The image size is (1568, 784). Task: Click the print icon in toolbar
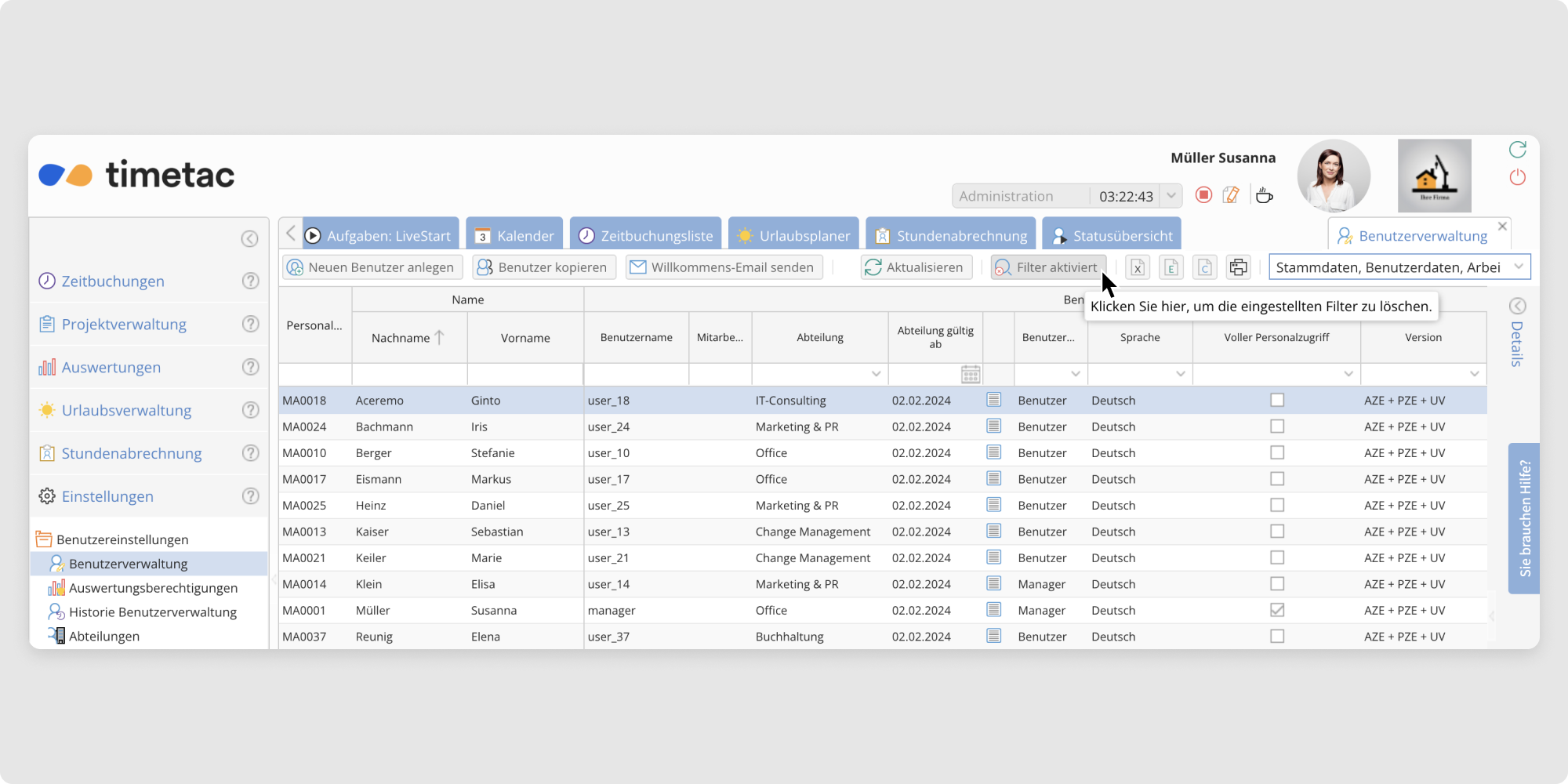click(x=1238, y=267)
